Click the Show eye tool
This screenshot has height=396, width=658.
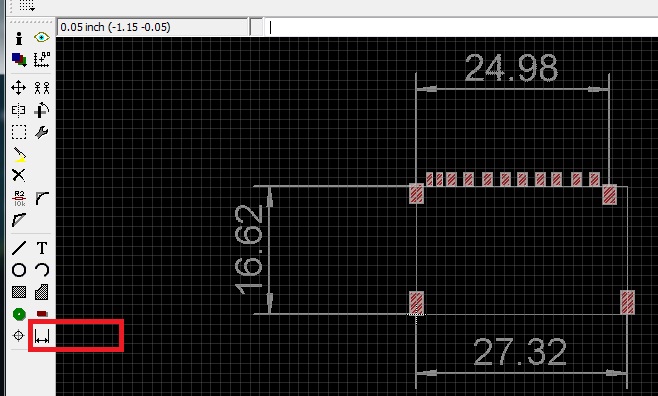pyautogui.click(x=42, y=37)
